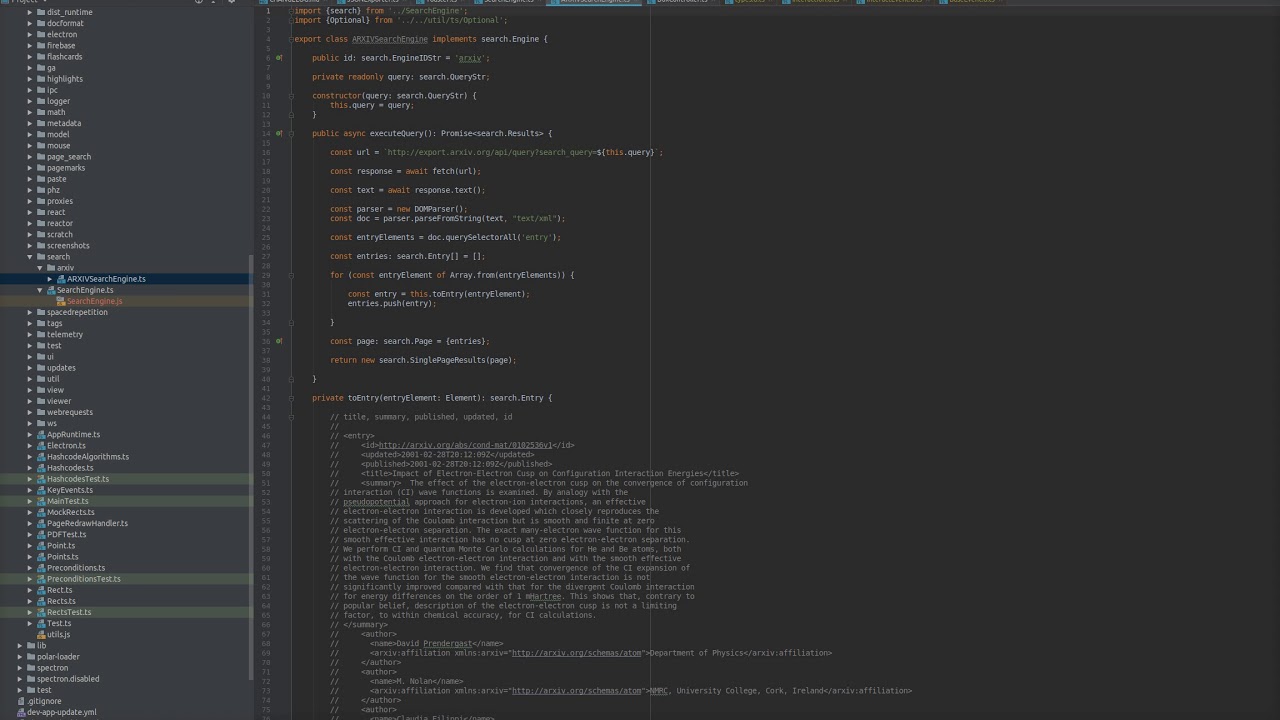The image size is (1280, 720).
Task: Click the search folder icon
Action: tap(41, 257)
